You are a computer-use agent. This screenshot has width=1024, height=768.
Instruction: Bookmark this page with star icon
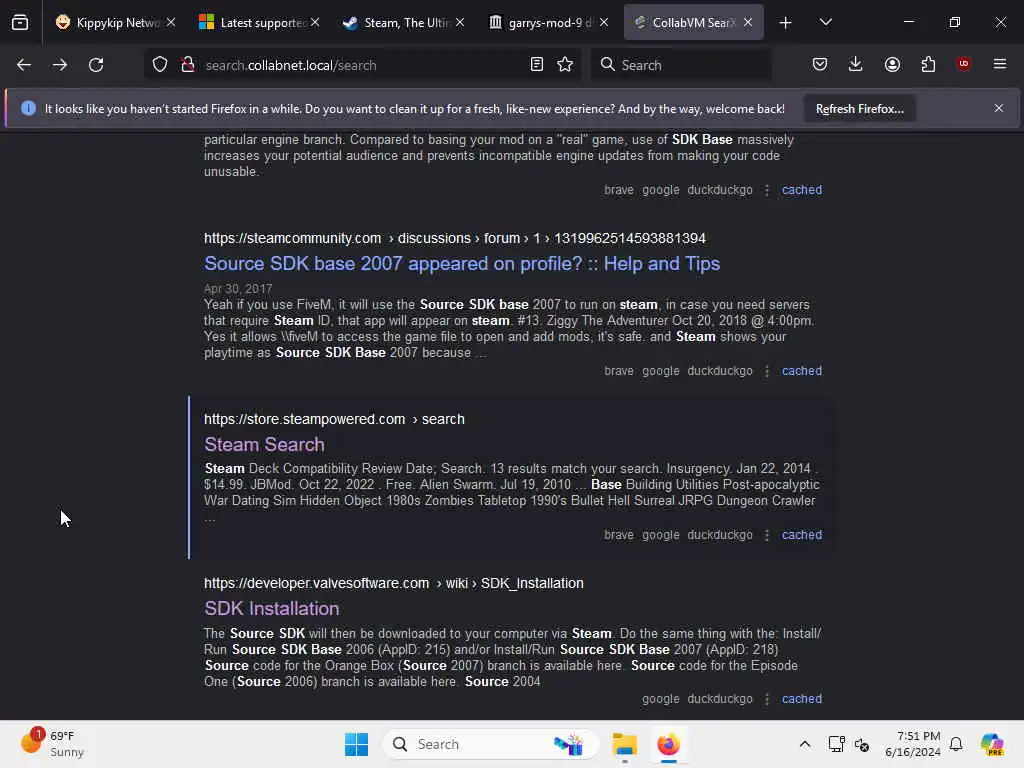[x=565, y=65]
